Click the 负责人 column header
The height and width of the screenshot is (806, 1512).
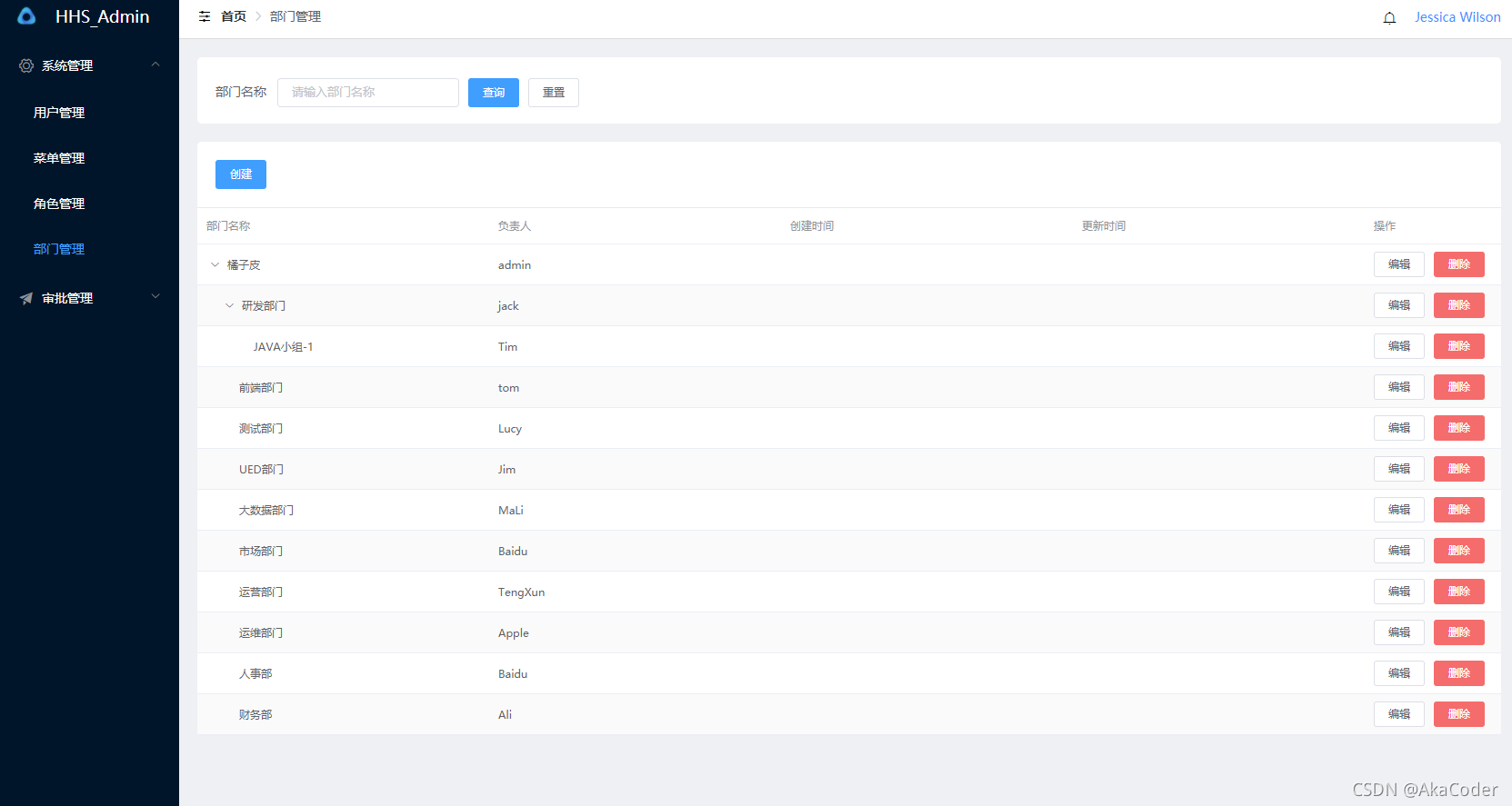tap(515, 226)
